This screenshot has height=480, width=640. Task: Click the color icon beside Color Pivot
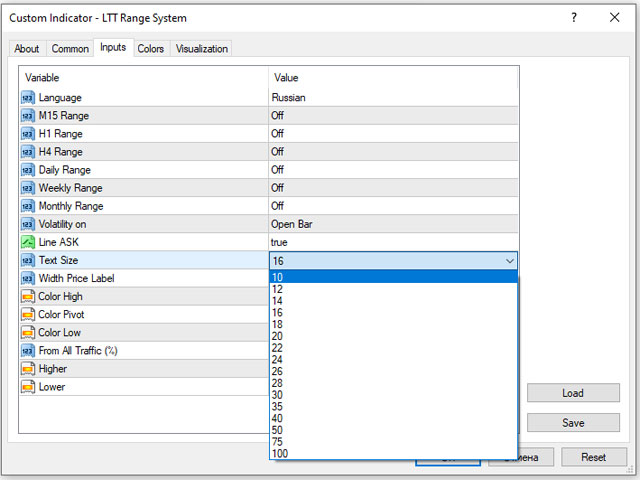click(x=28, y=315)
